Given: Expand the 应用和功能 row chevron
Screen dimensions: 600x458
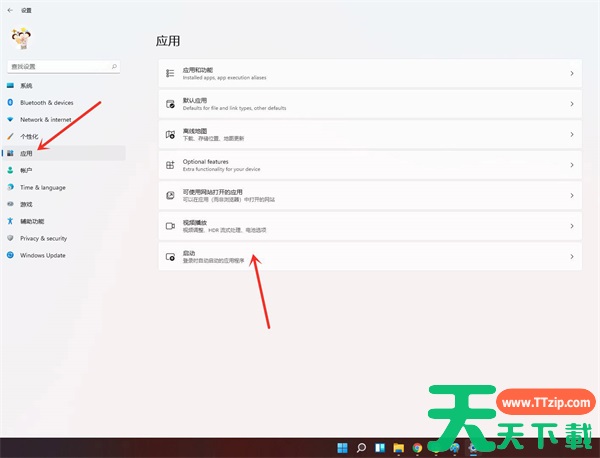Looking at the screenshot, I should (x=571, y=73).
